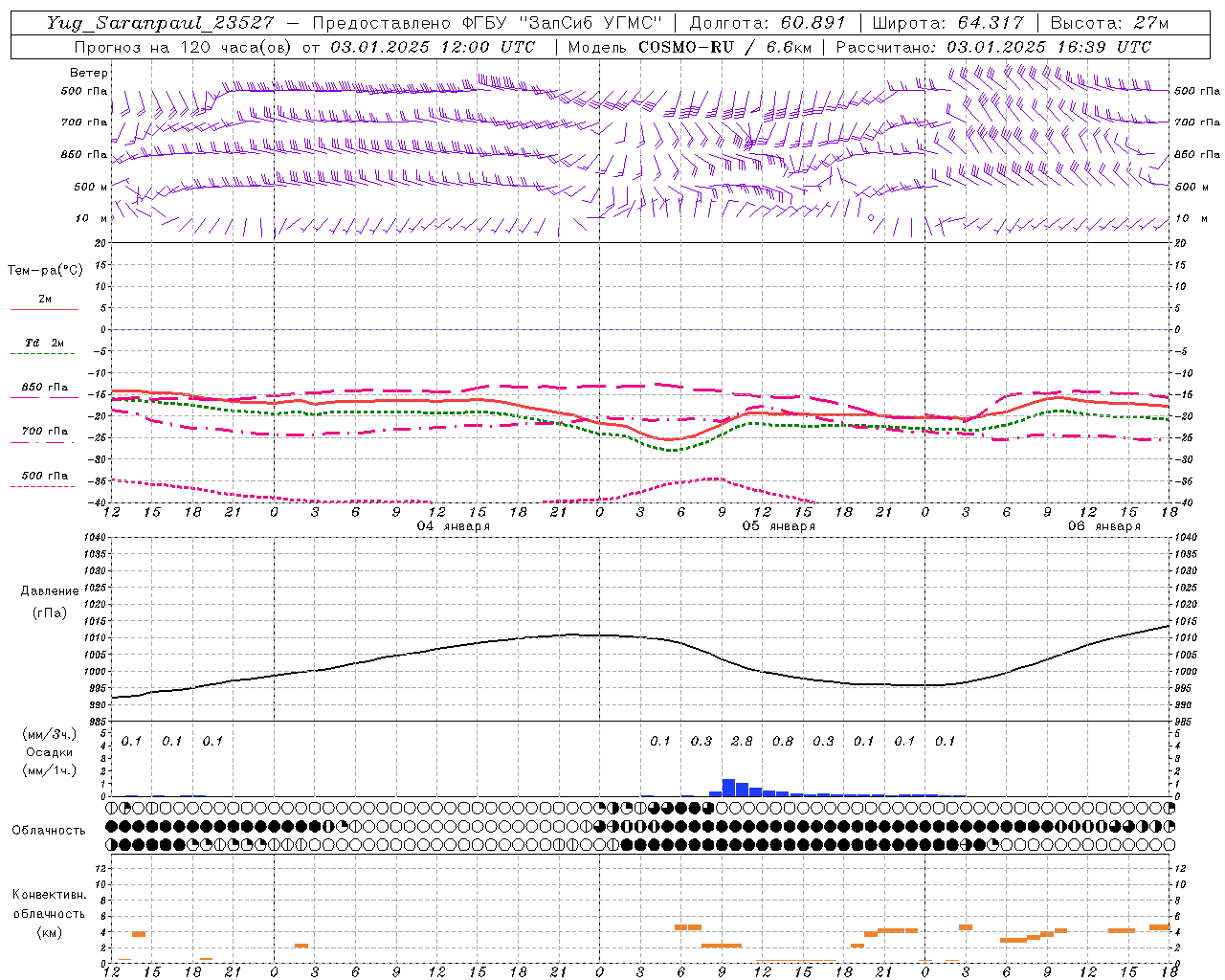The height and width of the screenshot is (980, 1225).
Task: Click the tallest blue precipitation bar
Action: point(728,788)
